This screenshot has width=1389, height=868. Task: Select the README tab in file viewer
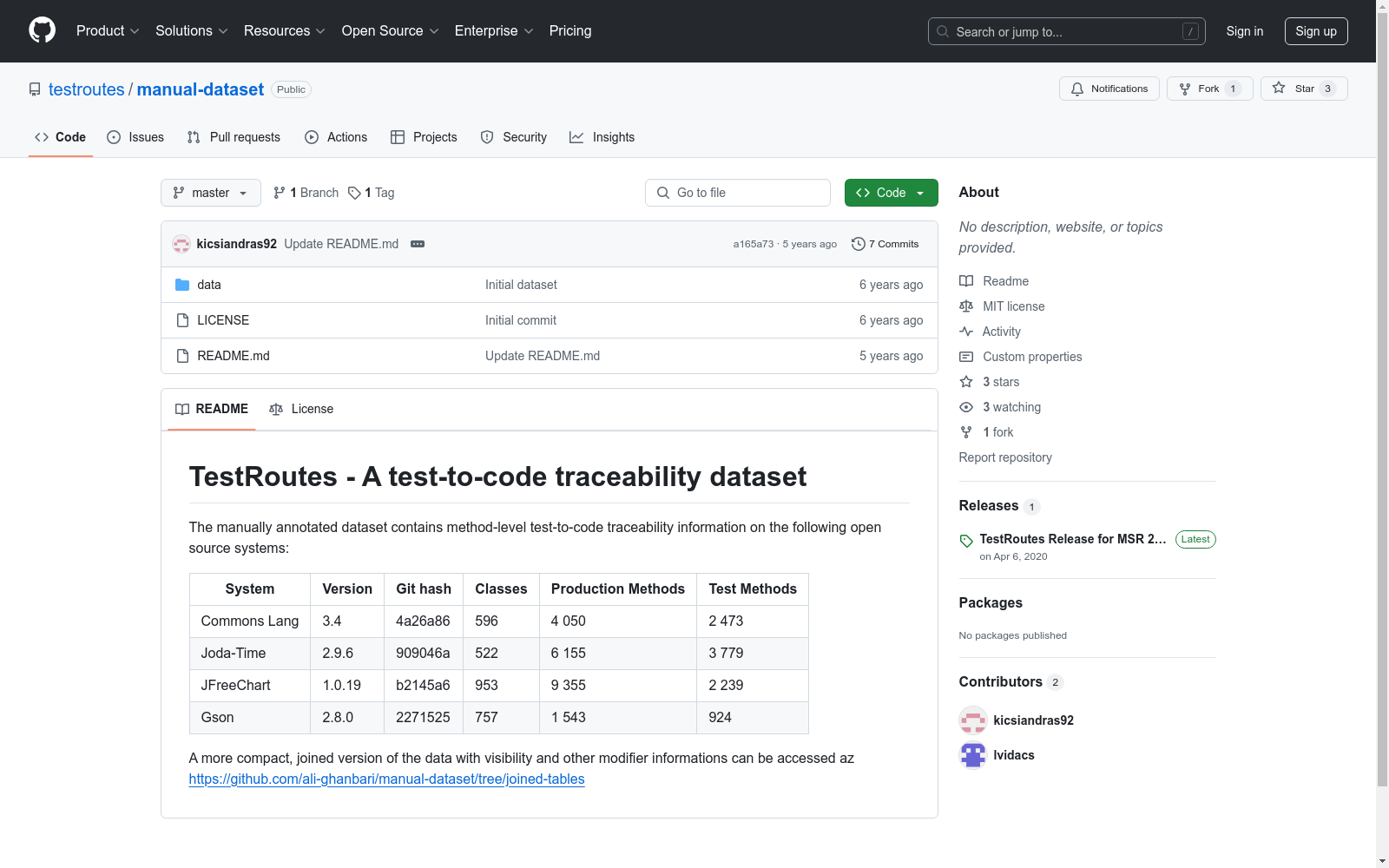[x=212, y=409]
